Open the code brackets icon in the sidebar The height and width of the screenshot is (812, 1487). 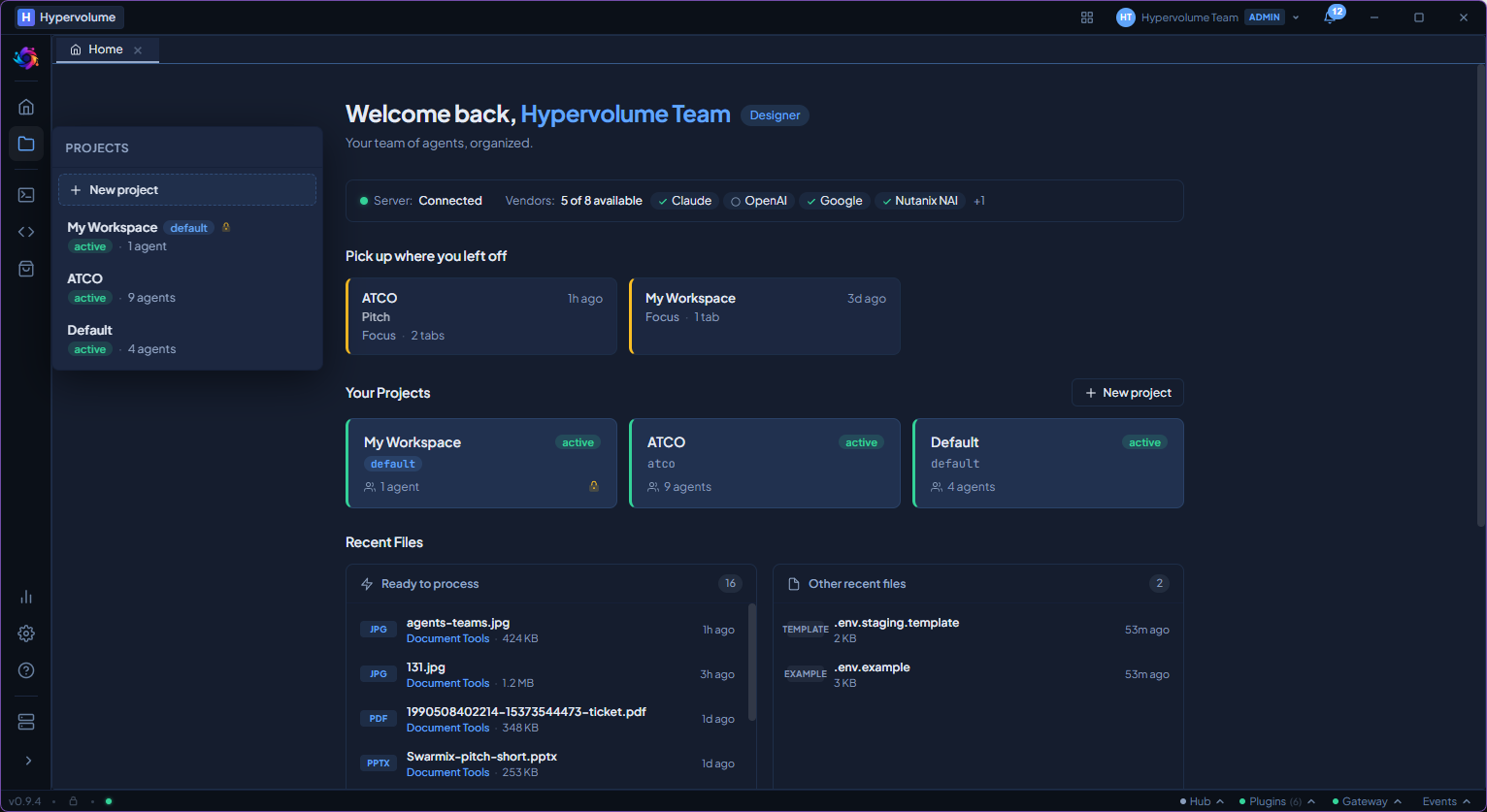(x=26, y=232)
